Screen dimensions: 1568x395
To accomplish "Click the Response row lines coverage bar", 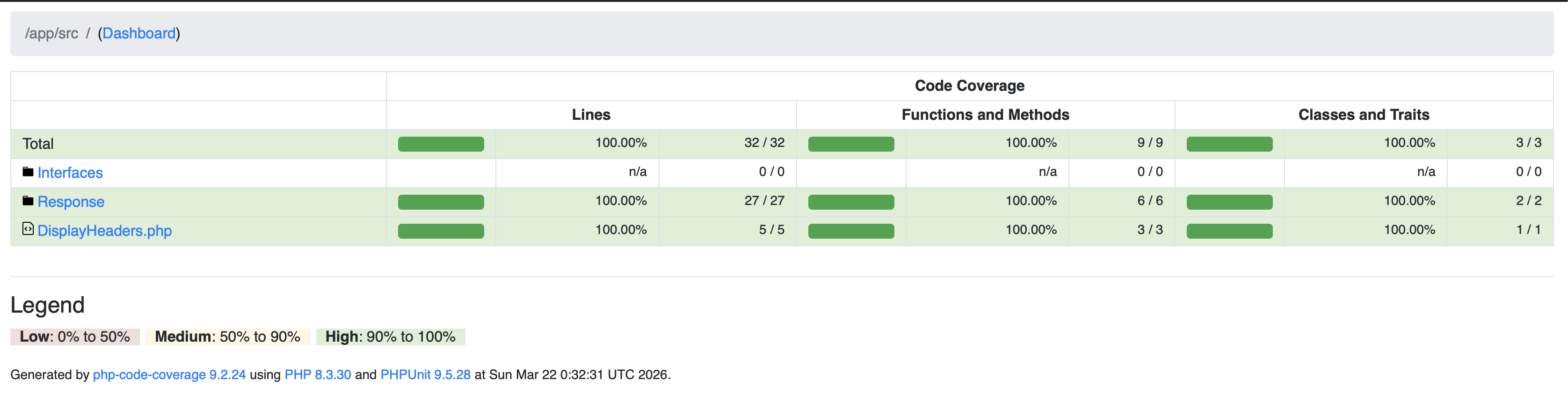I will click(x=441, y=202).
